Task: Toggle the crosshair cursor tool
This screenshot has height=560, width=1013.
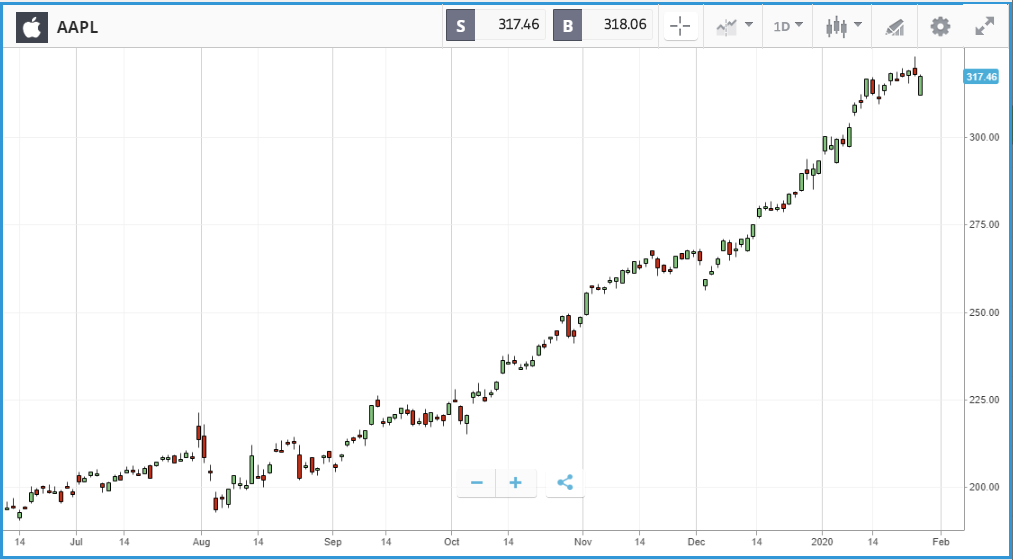Action: pos(680,27)
